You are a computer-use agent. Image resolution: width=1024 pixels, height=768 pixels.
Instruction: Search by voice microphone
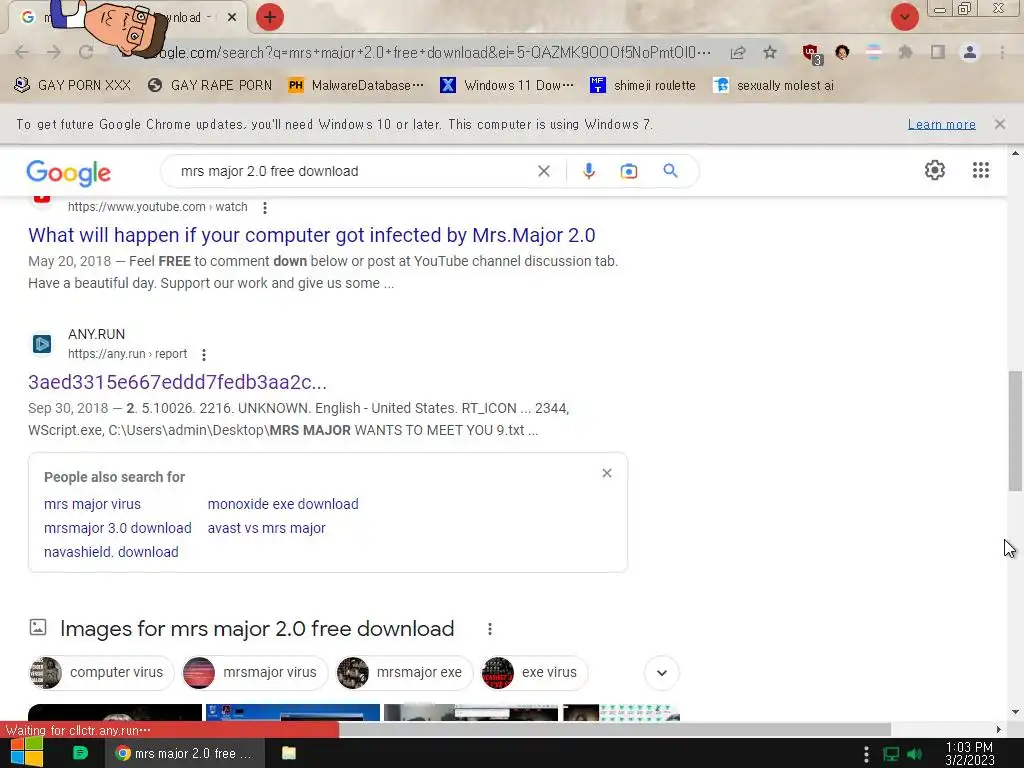click(x=588, y=171)
